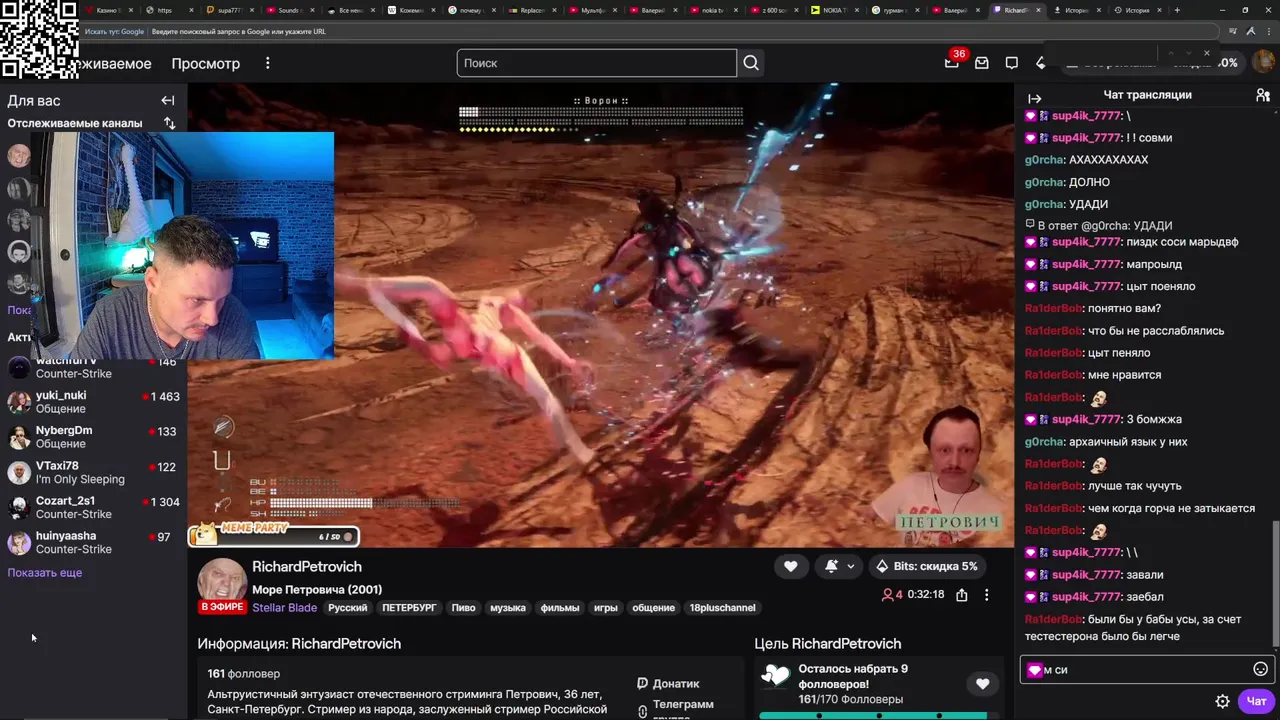This screenshot has width=1280, height=720.
Task: Click the музыка tag
Action: coord(508,608)
